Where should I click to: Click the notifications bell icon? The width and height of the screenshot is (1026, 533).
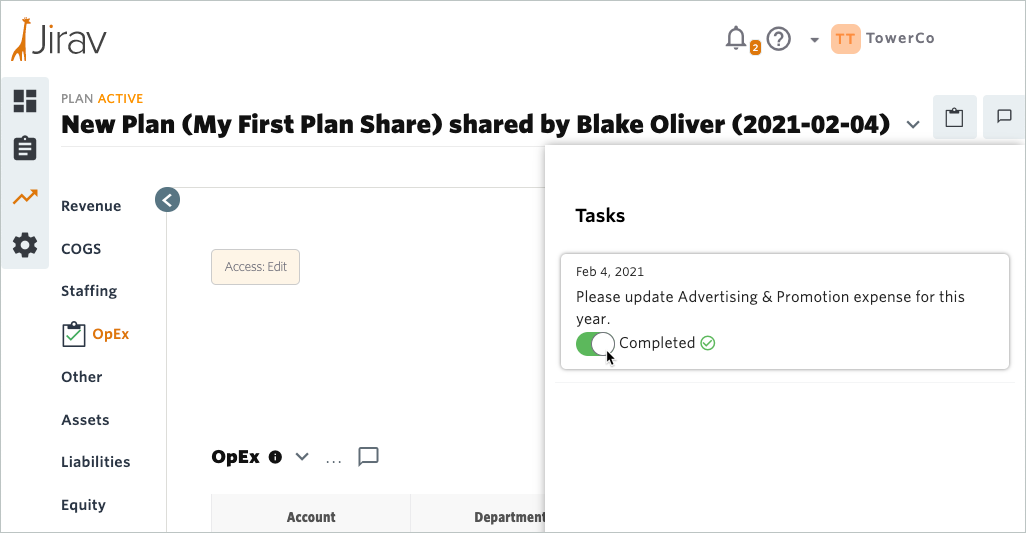pos(736,39)
